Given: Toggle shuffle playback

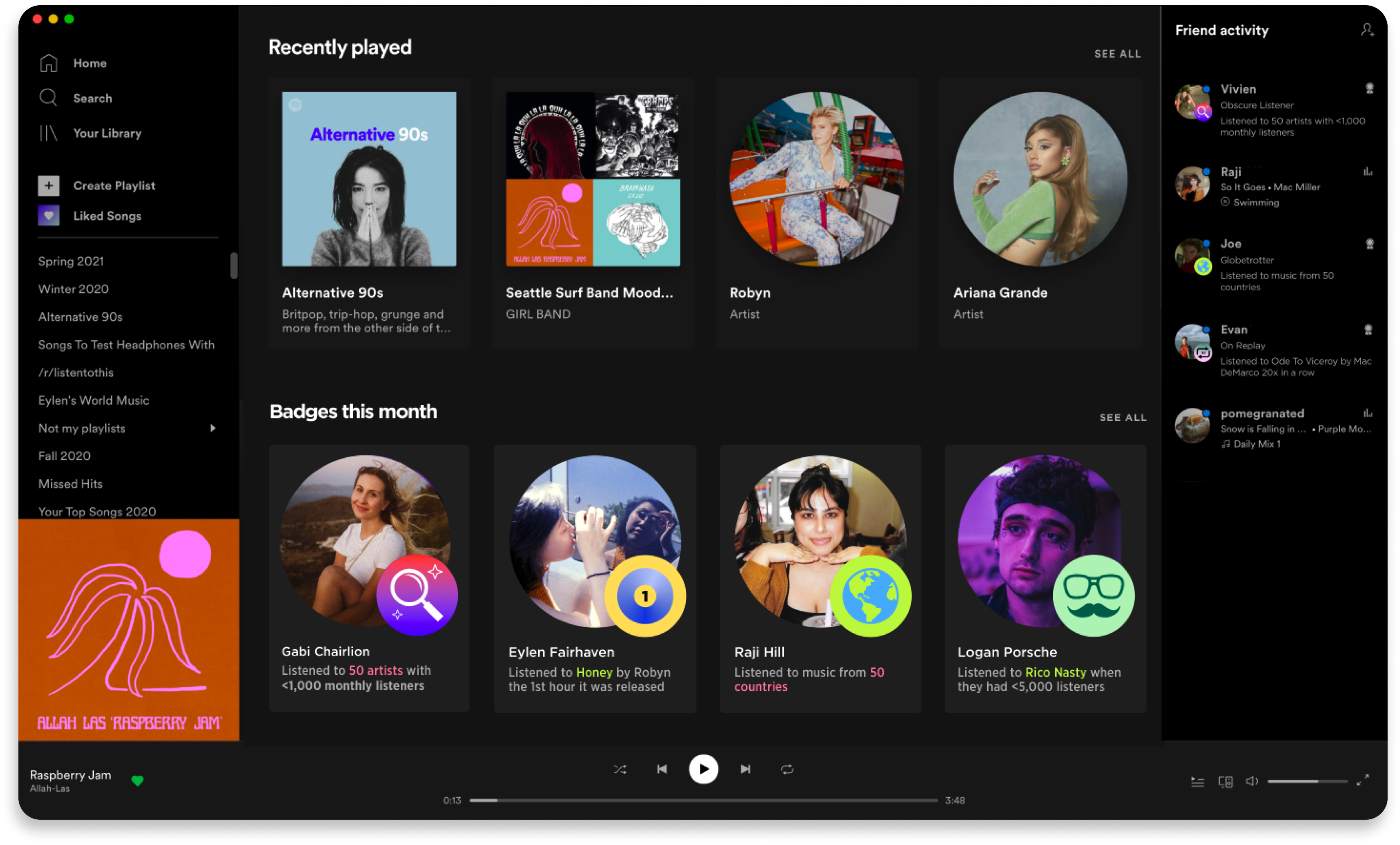Looking at the screenshot, I should pyautogui.click(x=620, y=769).
